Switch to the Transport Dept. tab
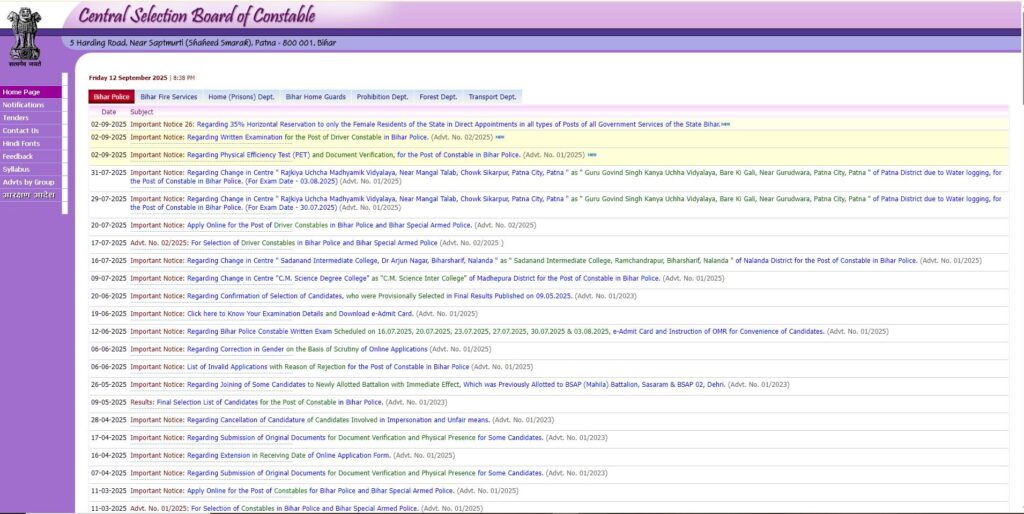 click(x=492, y=97)
